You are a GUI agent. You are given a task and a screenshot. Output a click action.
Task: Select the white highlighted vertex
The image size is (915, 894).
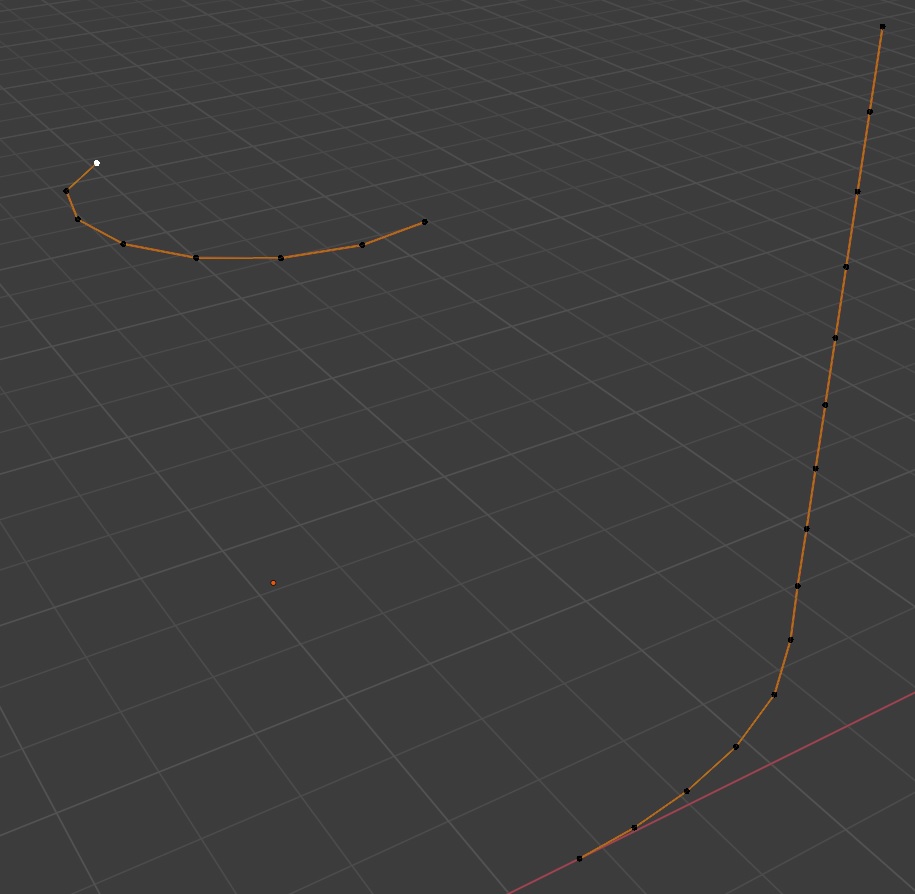tap(97, 163)
